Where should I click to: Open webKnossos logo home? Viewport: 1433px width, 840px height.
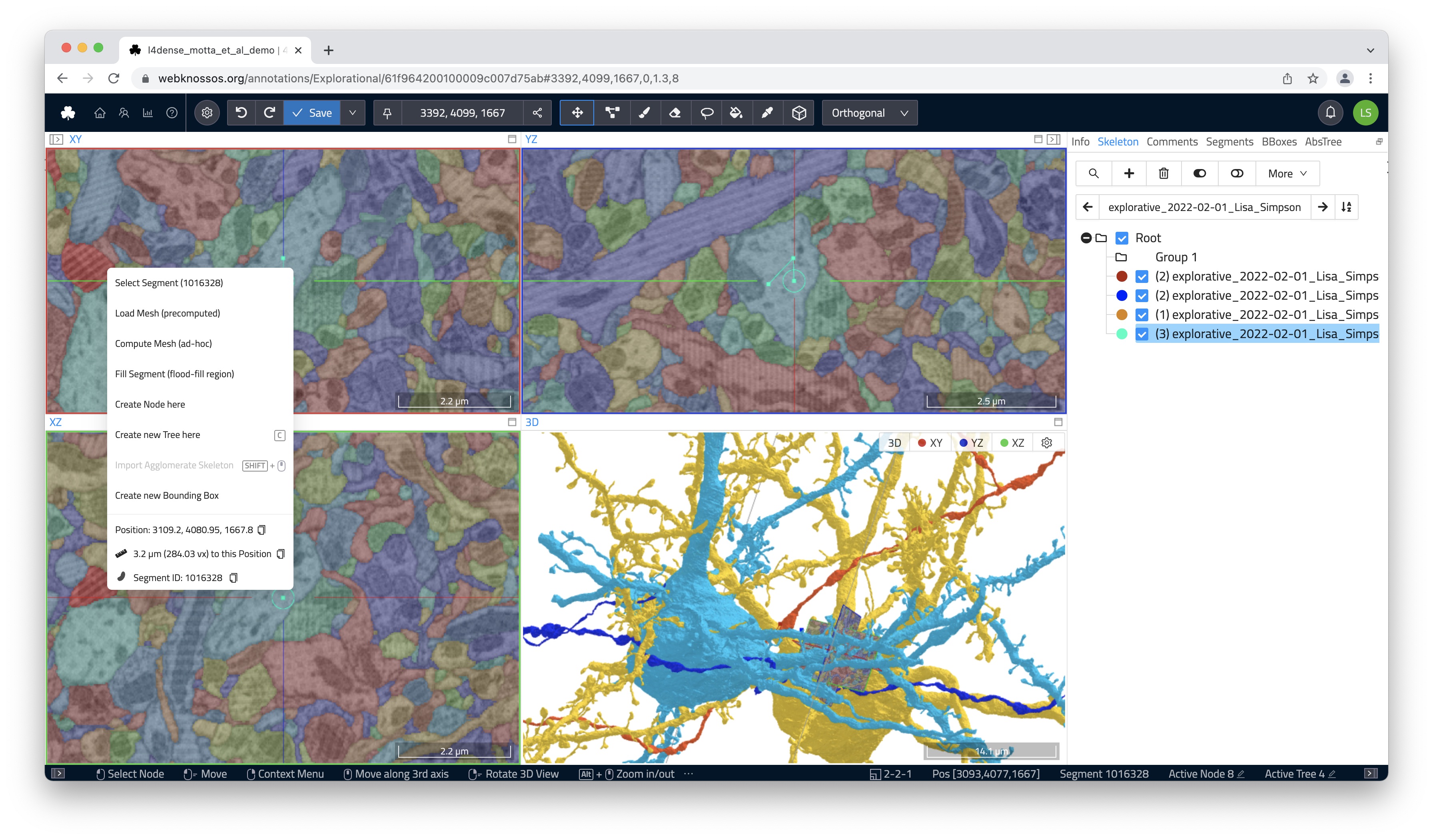[x=68, y=113]
